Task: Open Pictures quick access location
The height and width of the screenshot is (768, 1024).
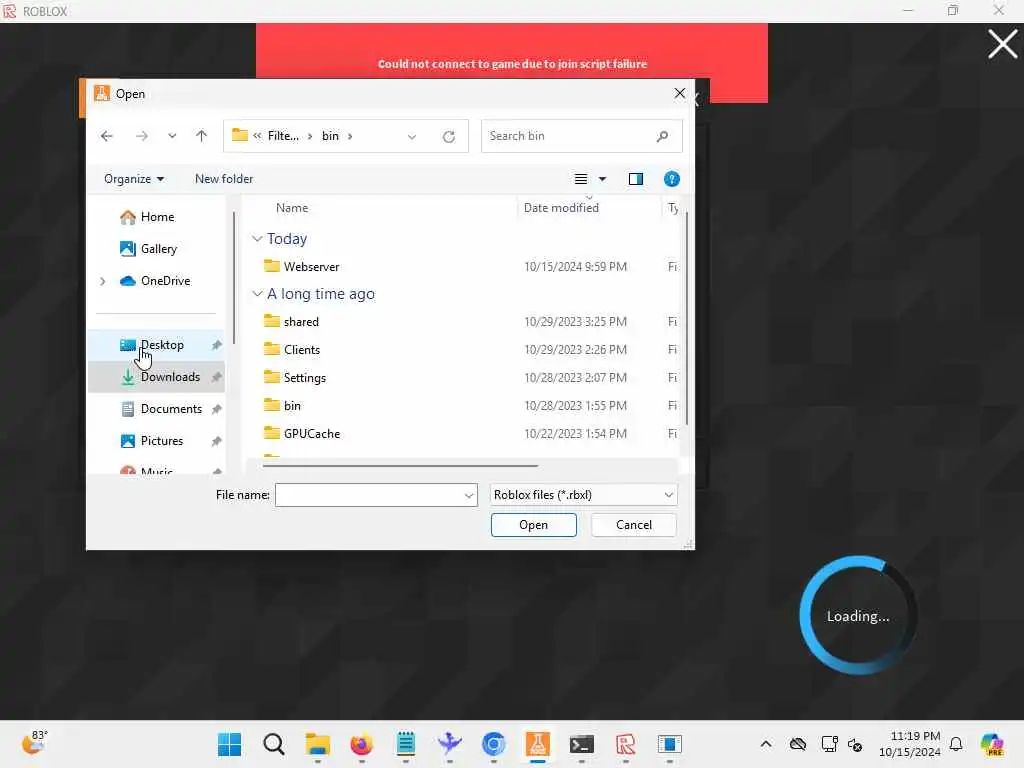Action: point(157,441)
